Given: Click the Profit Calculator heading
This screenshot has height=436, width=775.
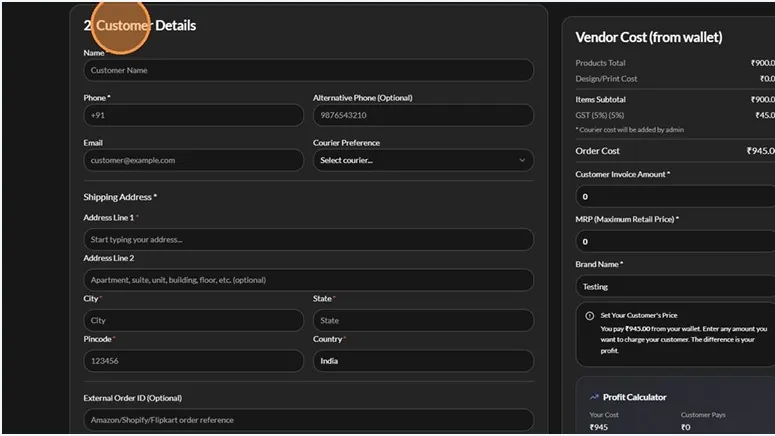Looking at the screenshot, I should click(x=635, y=397).
